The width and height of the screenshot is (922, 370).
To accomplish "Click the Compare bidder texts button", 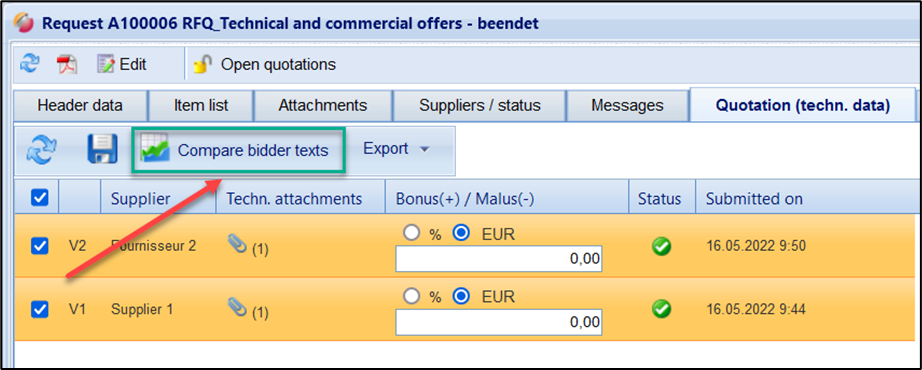I will click(x=238, y=151).
